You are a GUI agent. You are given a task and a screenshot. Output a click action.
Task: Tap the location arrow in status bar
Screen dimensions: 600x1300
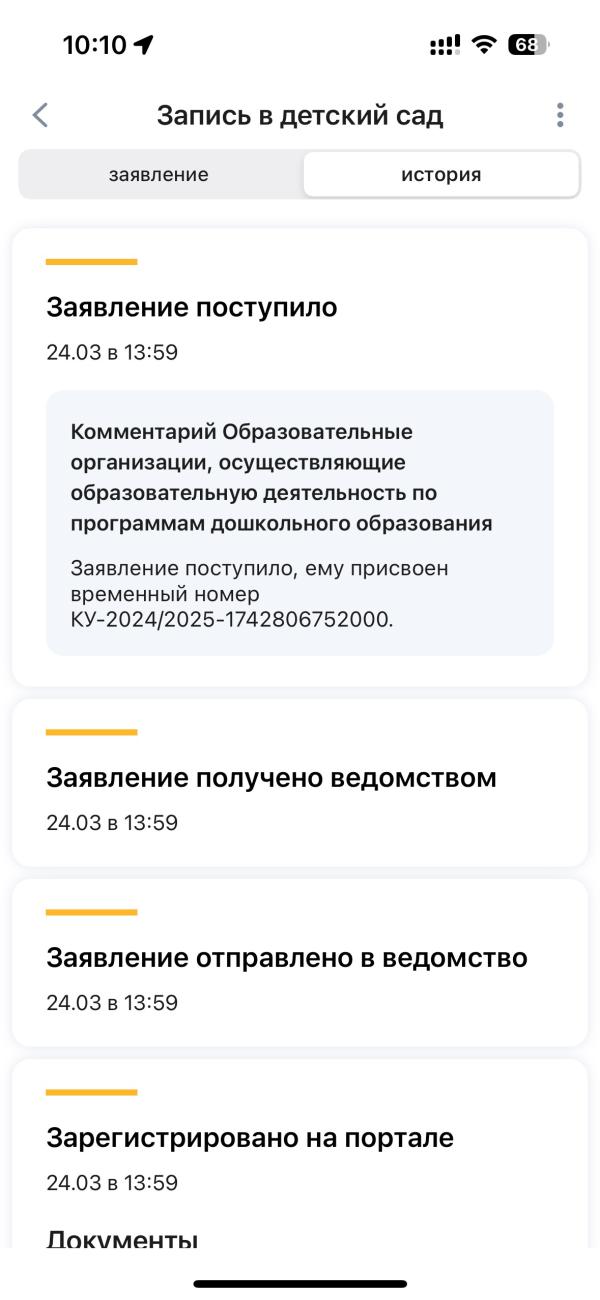pos(144,45)
